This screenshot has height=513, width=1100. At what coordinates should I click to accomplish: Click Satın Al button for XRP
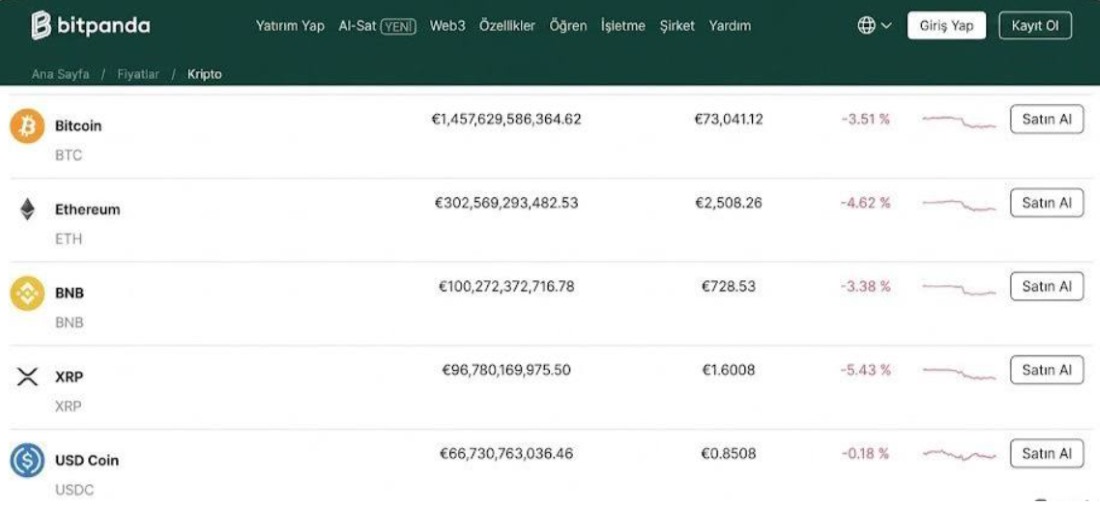pos(1046,370)
